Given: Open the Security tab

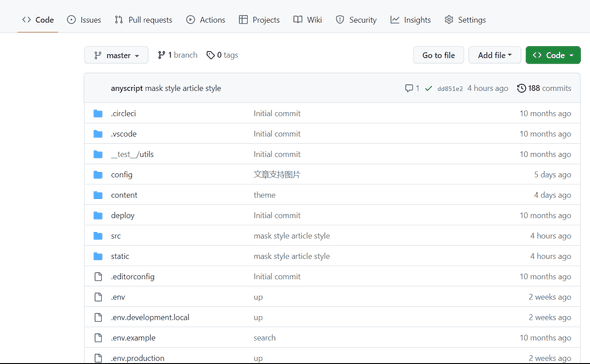Looking at the screenshot, I should [356, 20].
